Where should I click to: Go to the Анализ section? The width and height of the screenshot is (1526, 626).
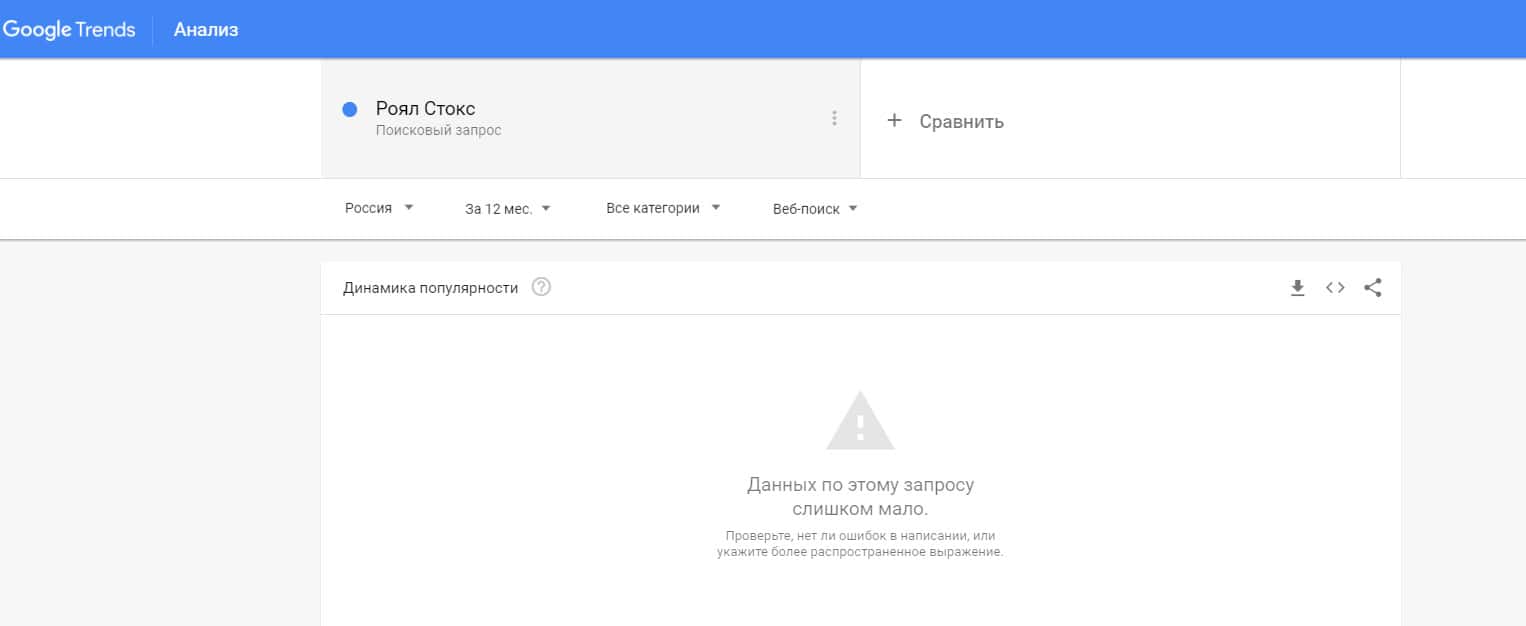206,29
